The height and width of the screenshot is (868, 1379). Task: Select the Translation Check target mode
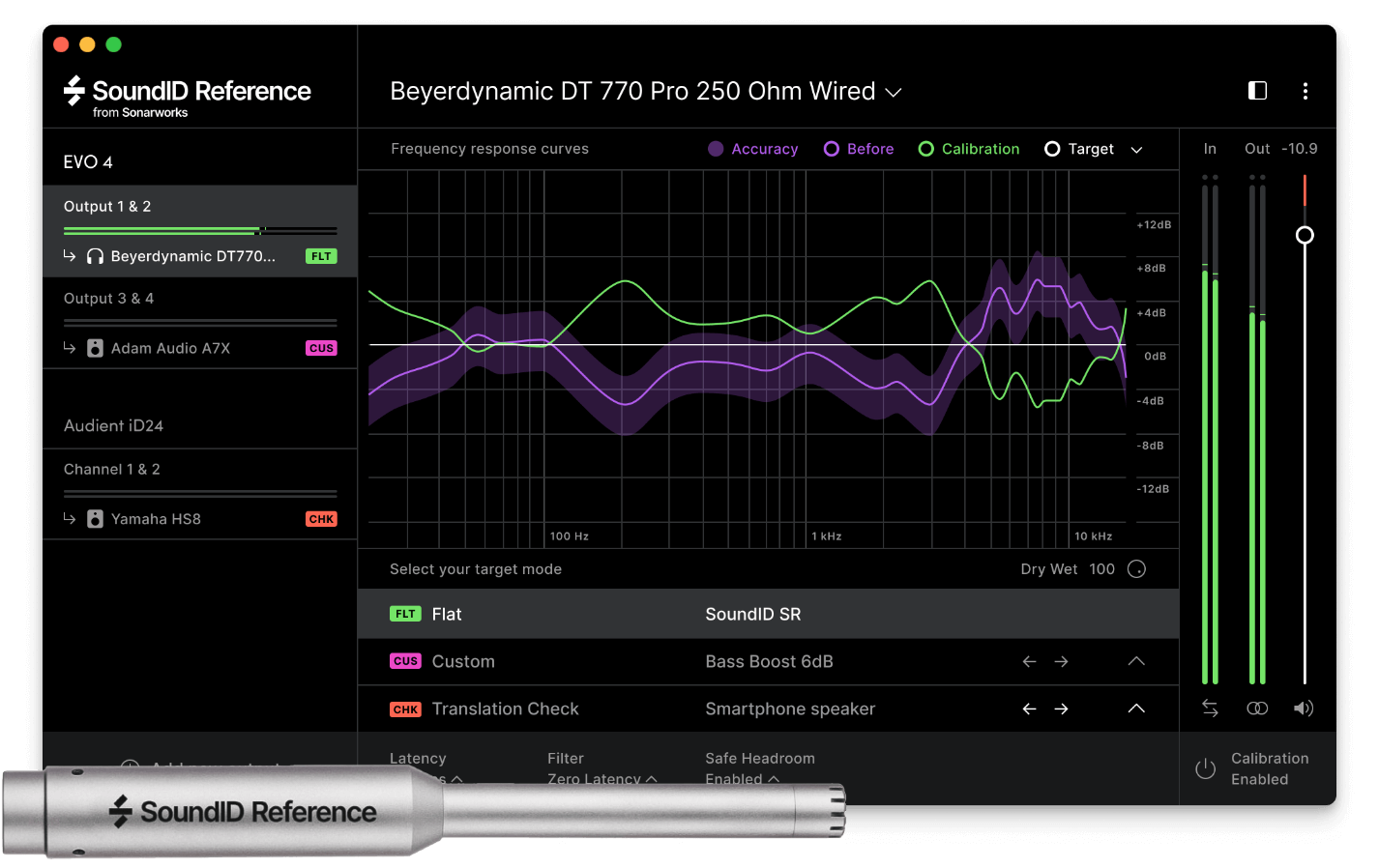click(x=505, y=709)
